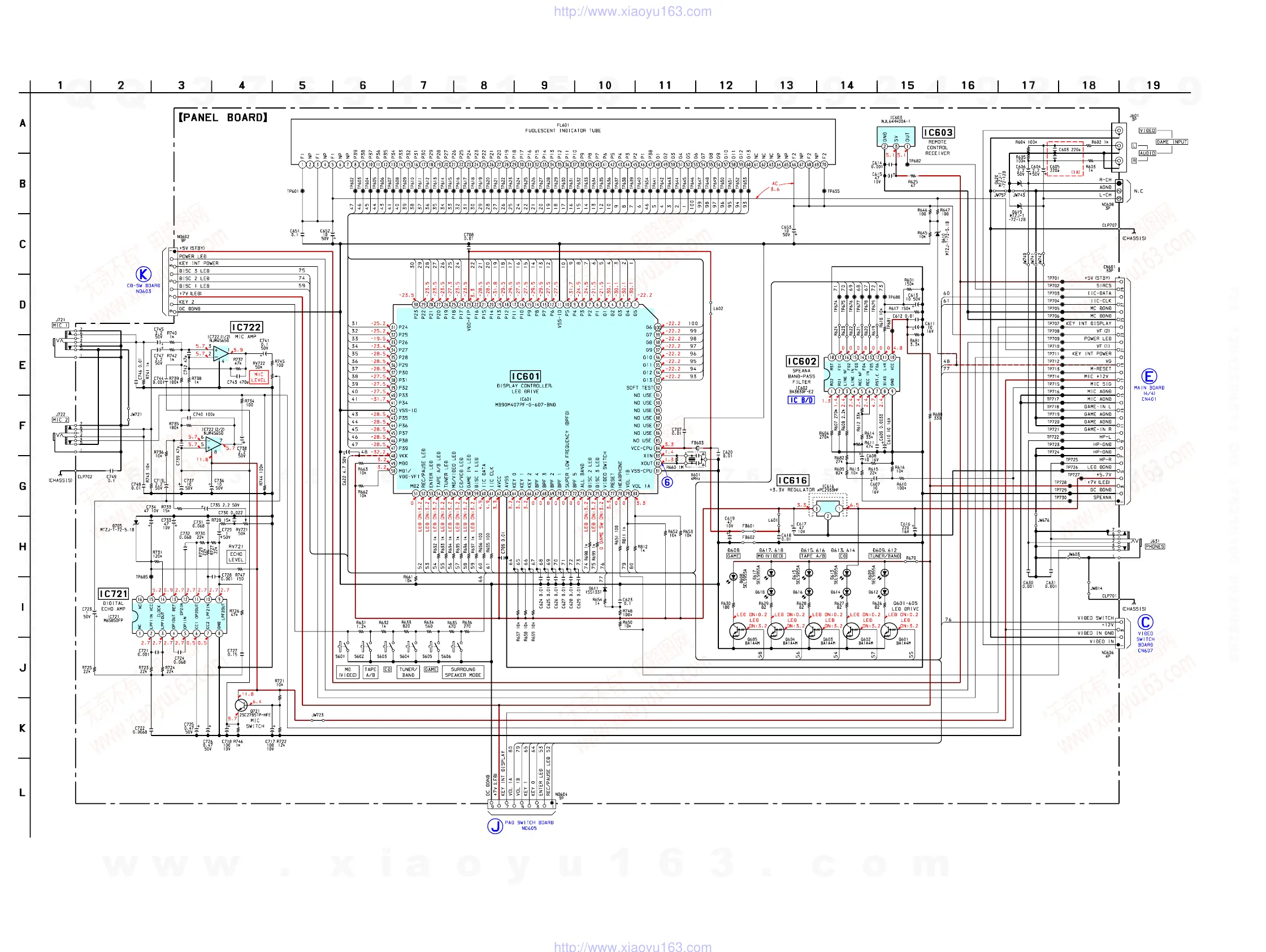1266x952 pixels.
Task: Click the SURROUND SPEAKER MODE switch label
Action: [463, 672]
